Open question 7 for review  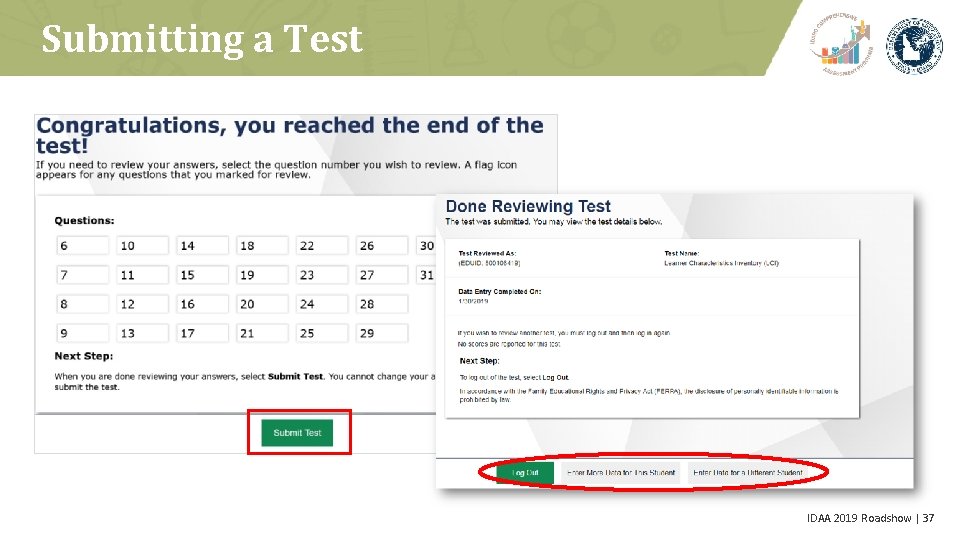coord(83,275)
